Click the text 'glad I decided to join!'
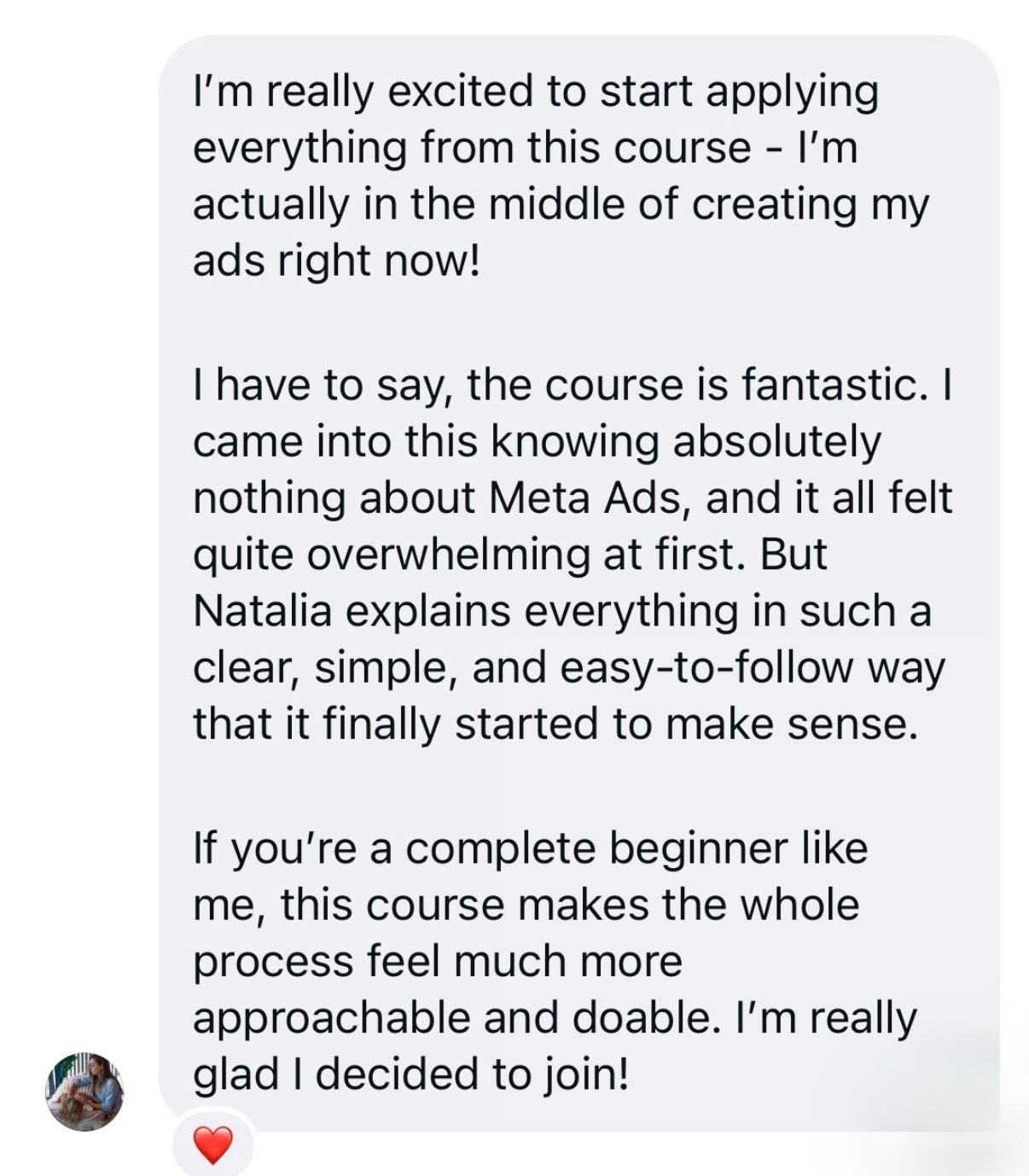The image size is (1029, 1176). coord(411,1074)
